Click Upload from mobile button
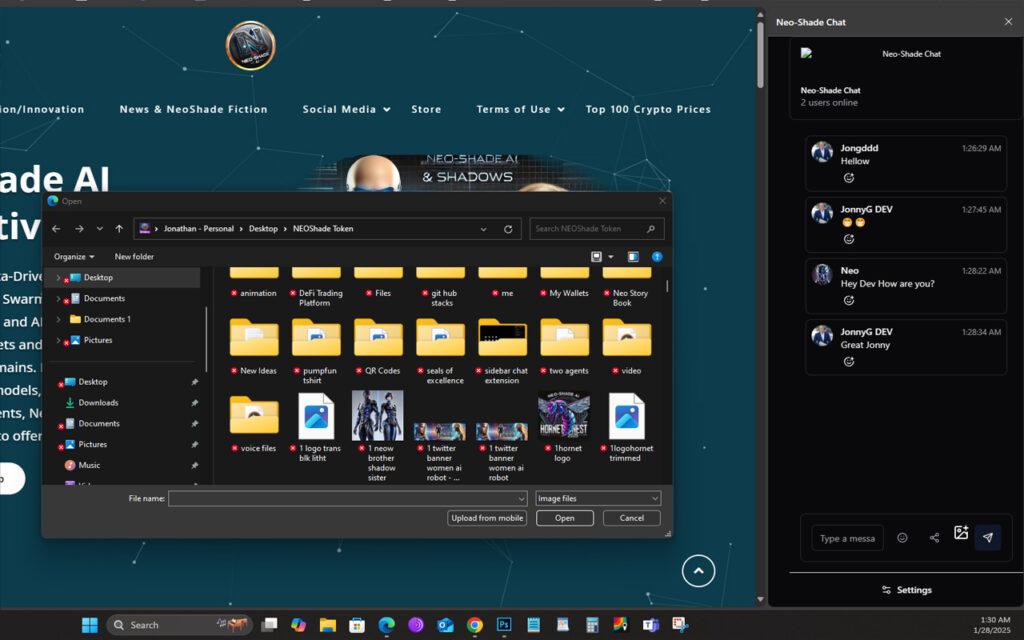1024x640 pixels. 487,518
